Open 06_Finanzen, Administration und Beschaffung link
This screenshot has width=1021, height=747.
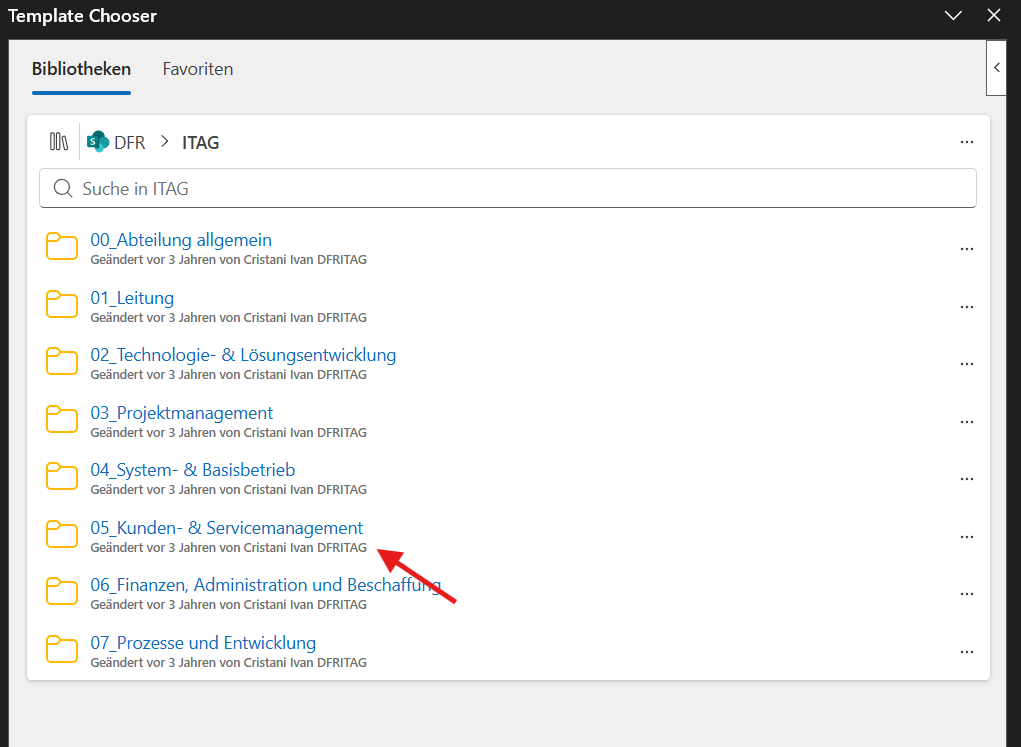pyautogui.click(x=266, y=585)
